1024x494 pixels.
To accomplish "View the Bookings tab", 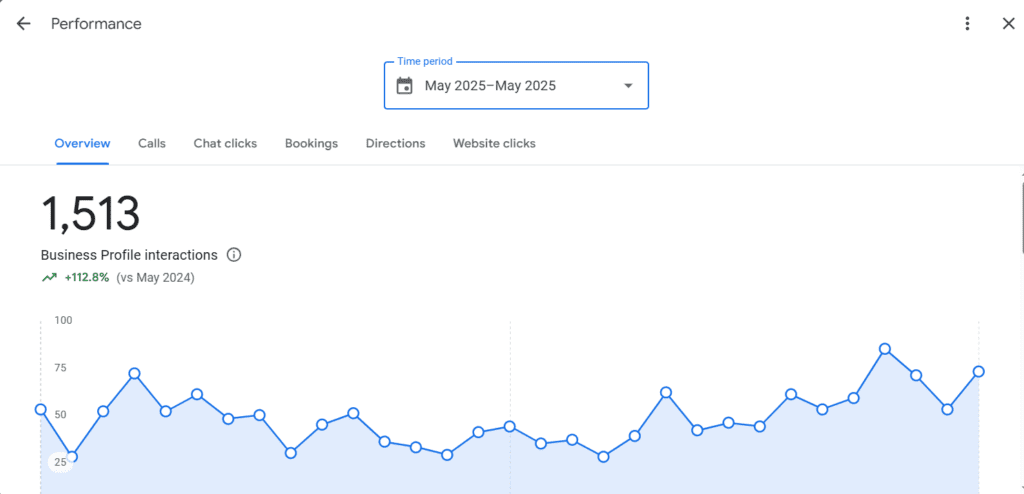I will coord(311,144).
